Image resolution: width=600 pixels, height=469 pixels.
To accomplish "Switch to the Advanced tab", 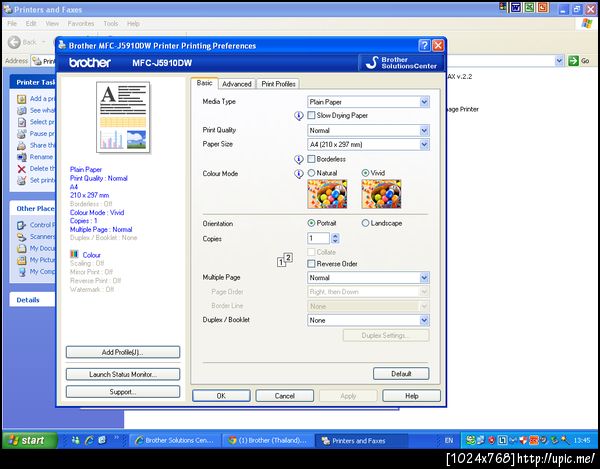I will coord(237,84).
